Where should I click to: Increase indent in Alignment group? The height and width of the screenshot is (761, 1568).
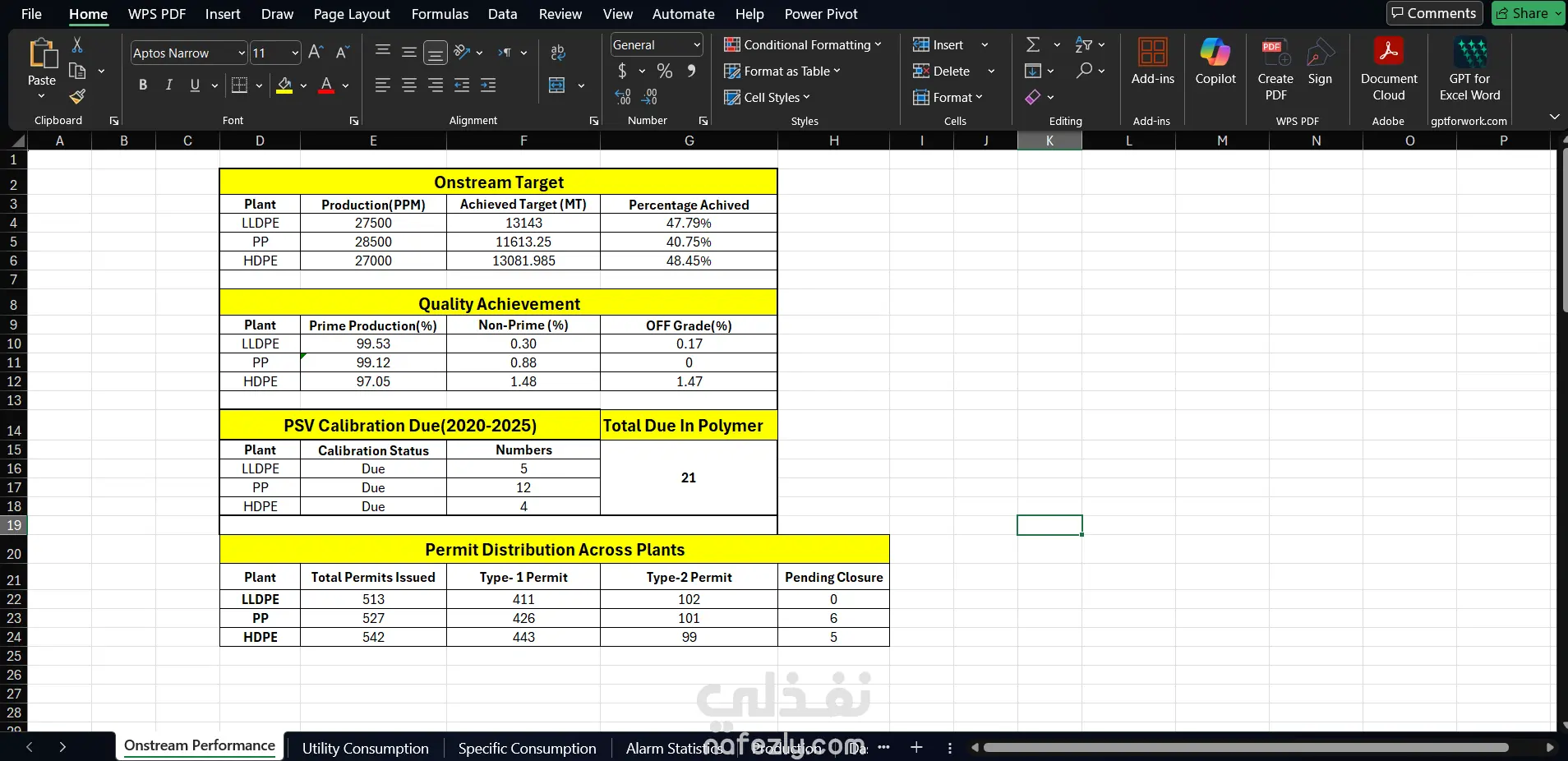488,85
